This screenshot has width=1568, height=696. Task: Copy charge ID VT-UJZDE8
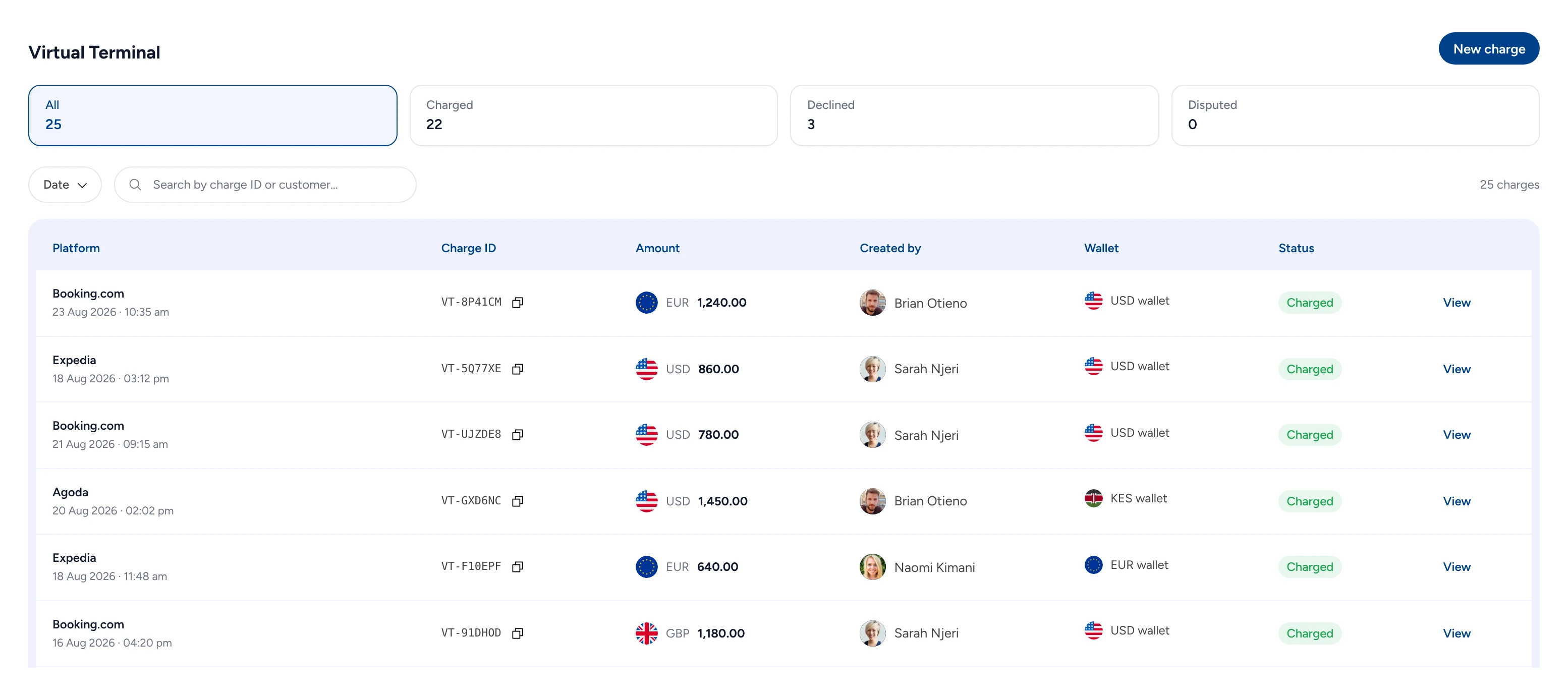[x=518, y=434]
